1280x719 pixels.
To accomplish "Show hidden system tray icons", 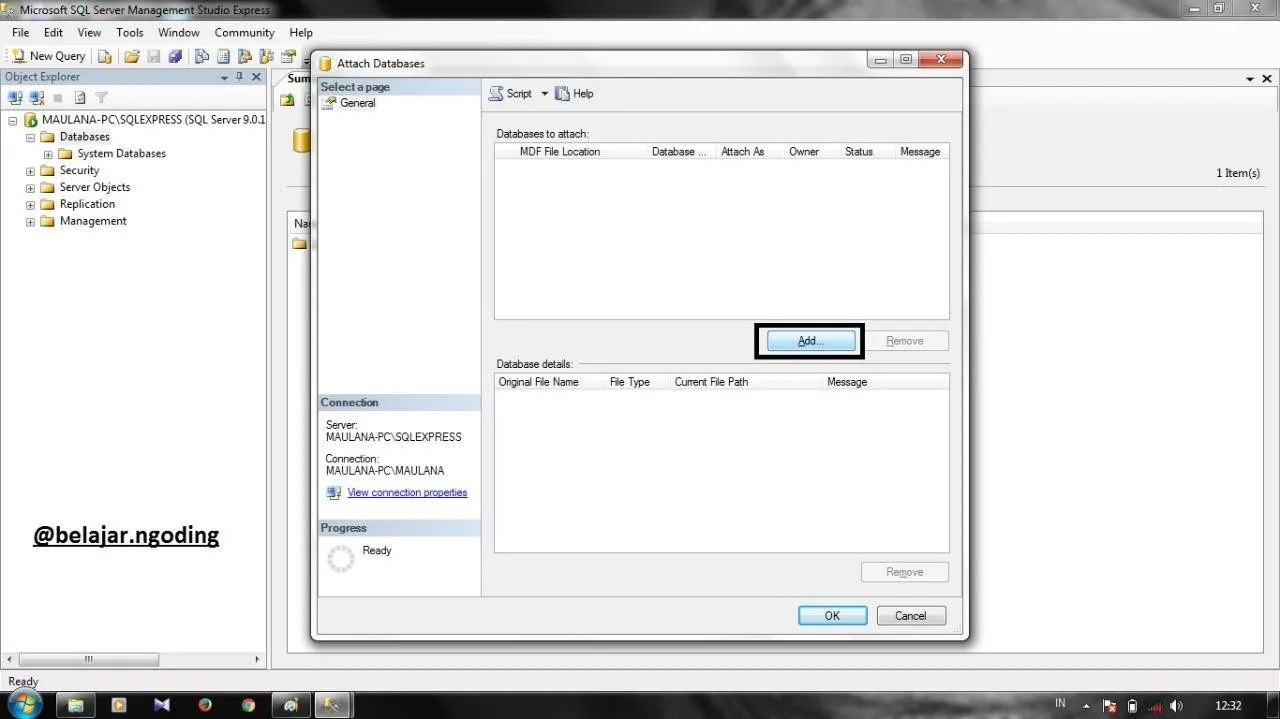I will tap(1086, 706).
